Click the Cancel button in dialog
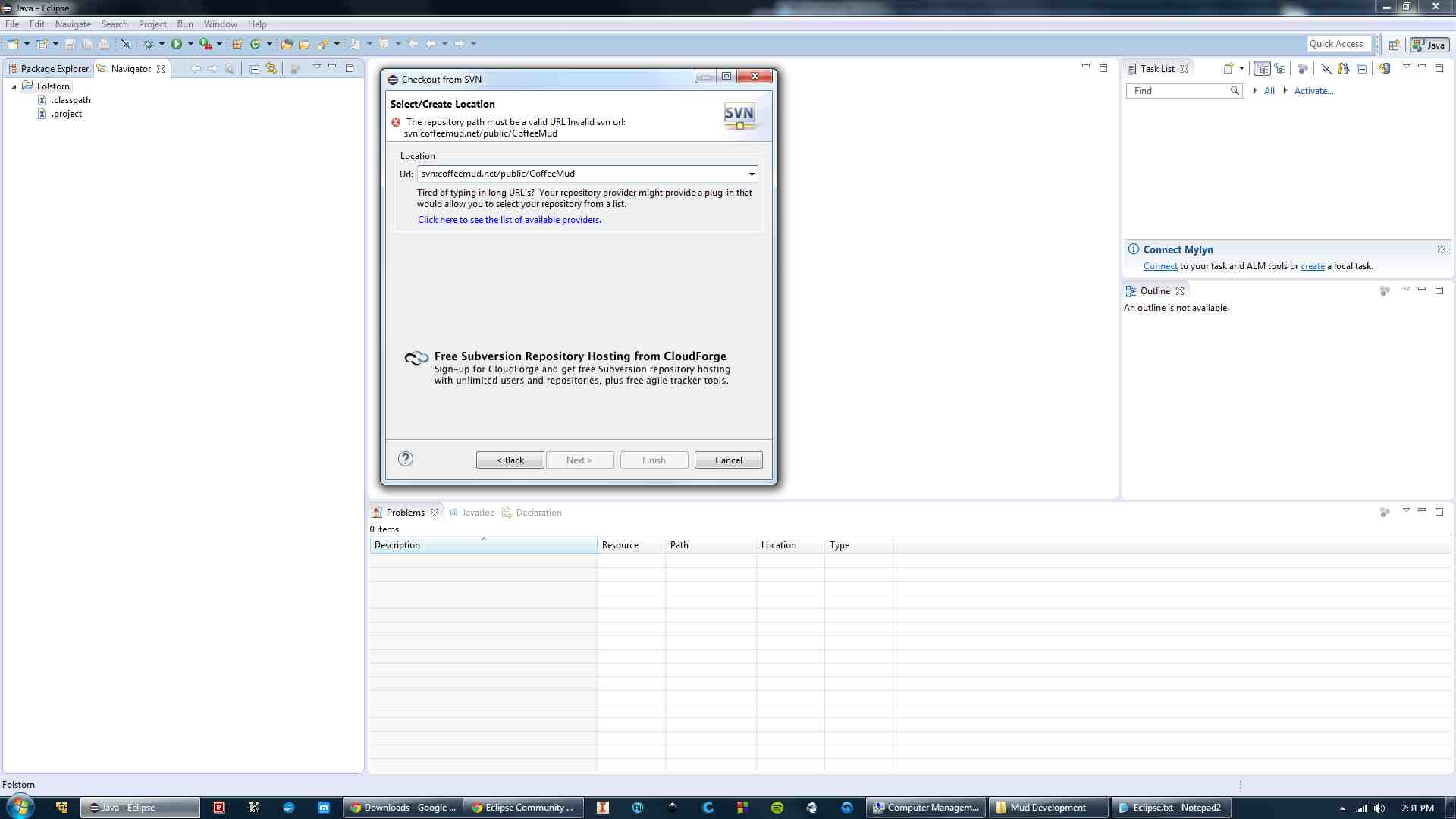The image size is (1456, 819). pos(729,460)
